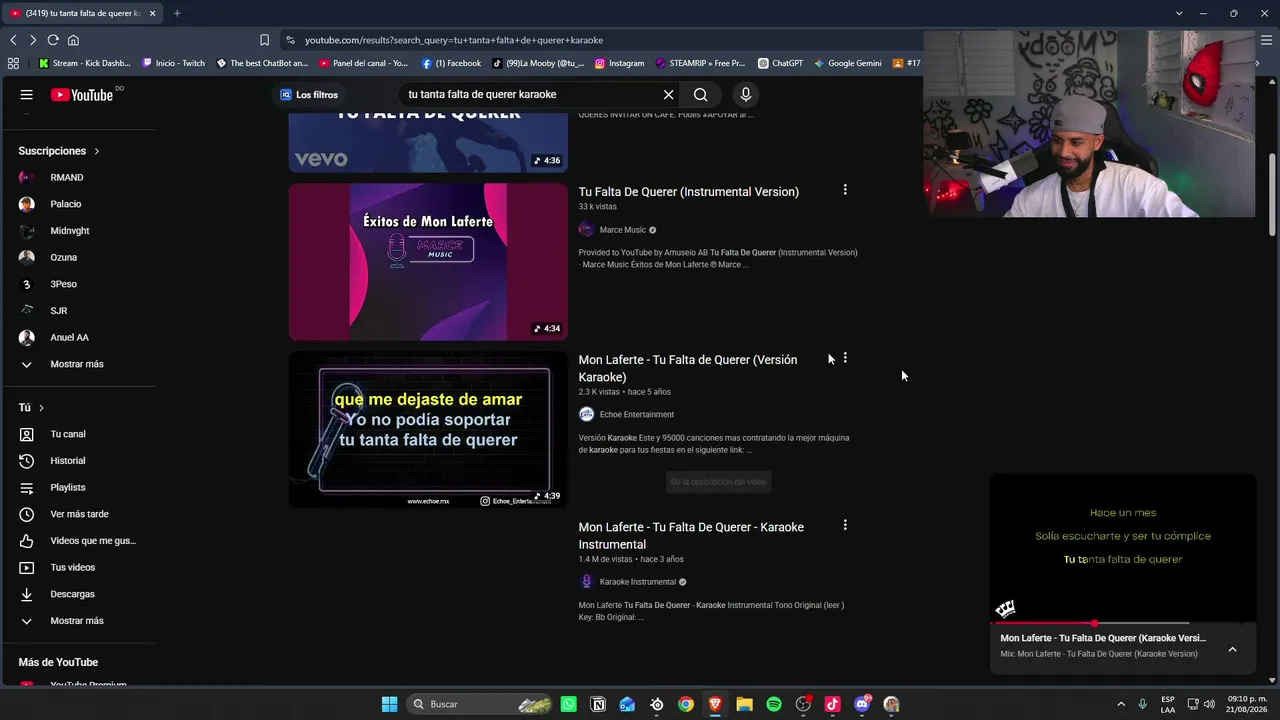Open the miniplayer video title
Viewport: 1280px width, 720px height.
(1103, 638)
